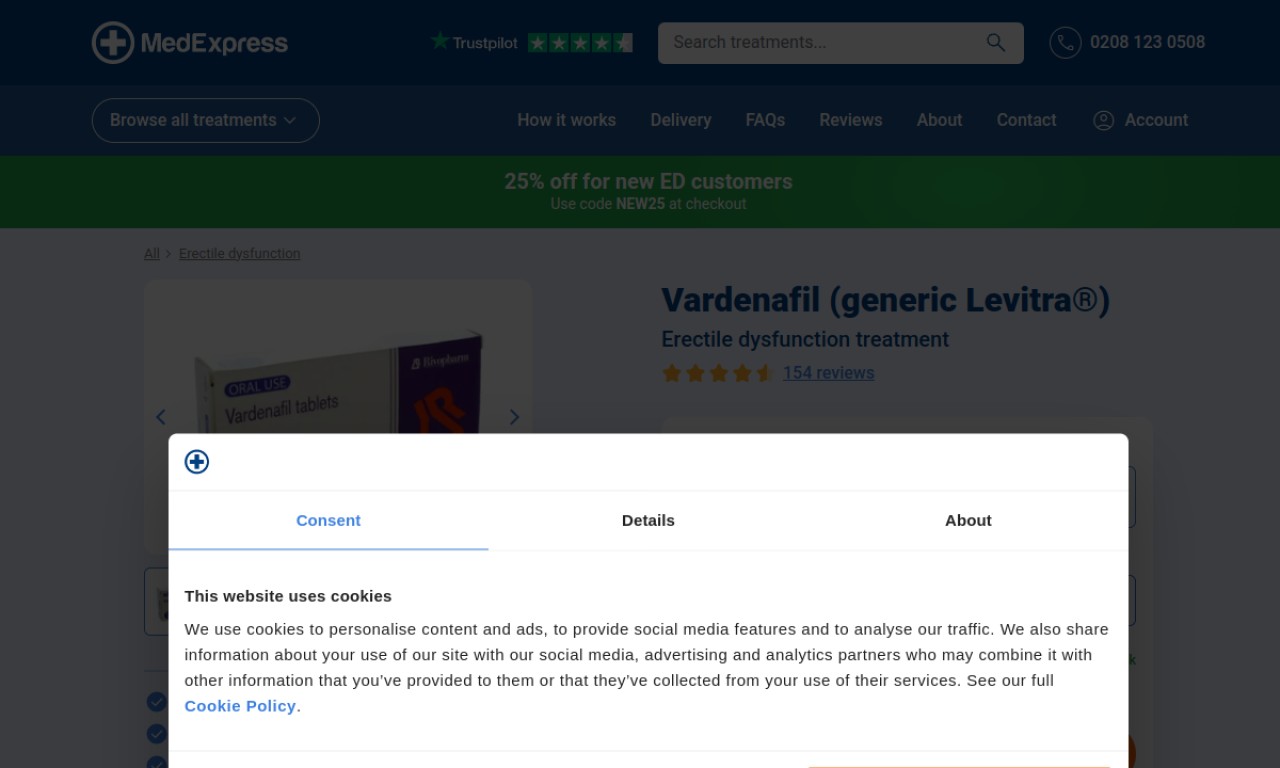Go to Erectile dysfunction breadcrumb
The height and width of the screenshot is (768, 1280).
point(239,254)
